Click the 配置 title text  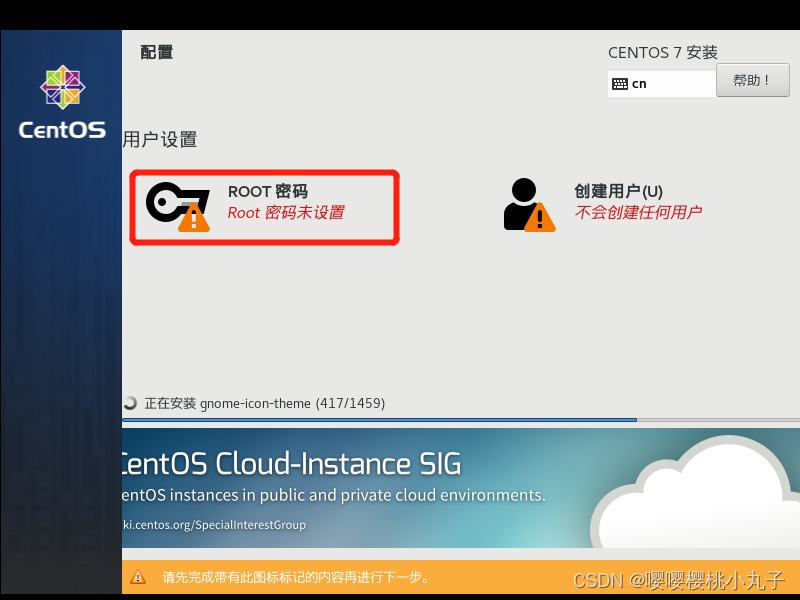click(157, 52)
